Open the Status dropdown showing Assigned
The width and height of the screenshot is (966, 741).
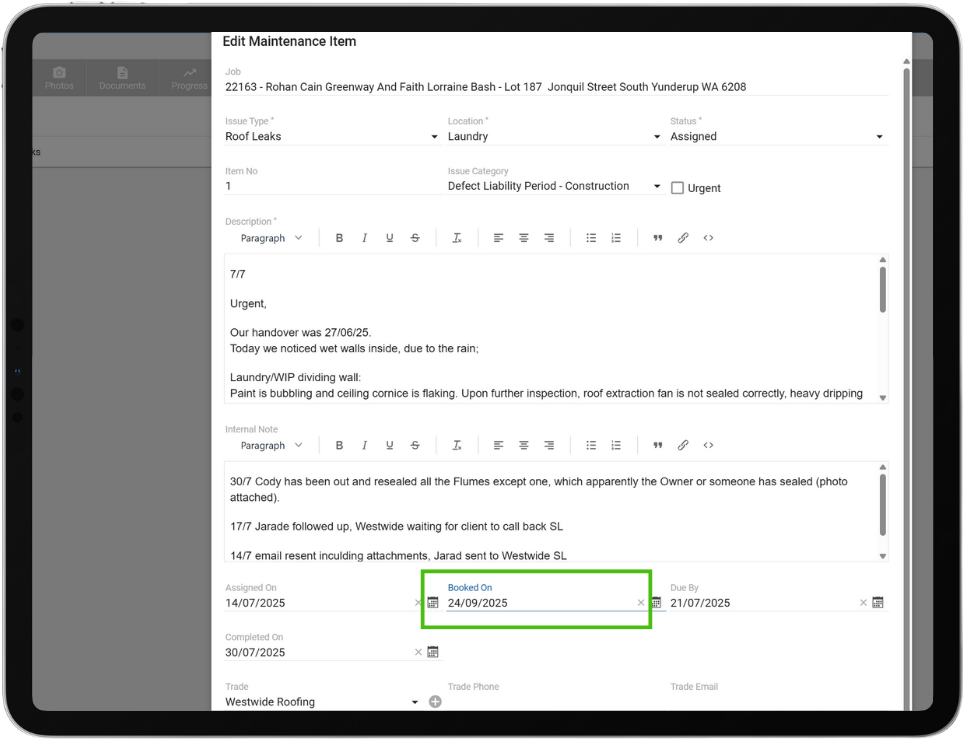click(x=778, y=137)
